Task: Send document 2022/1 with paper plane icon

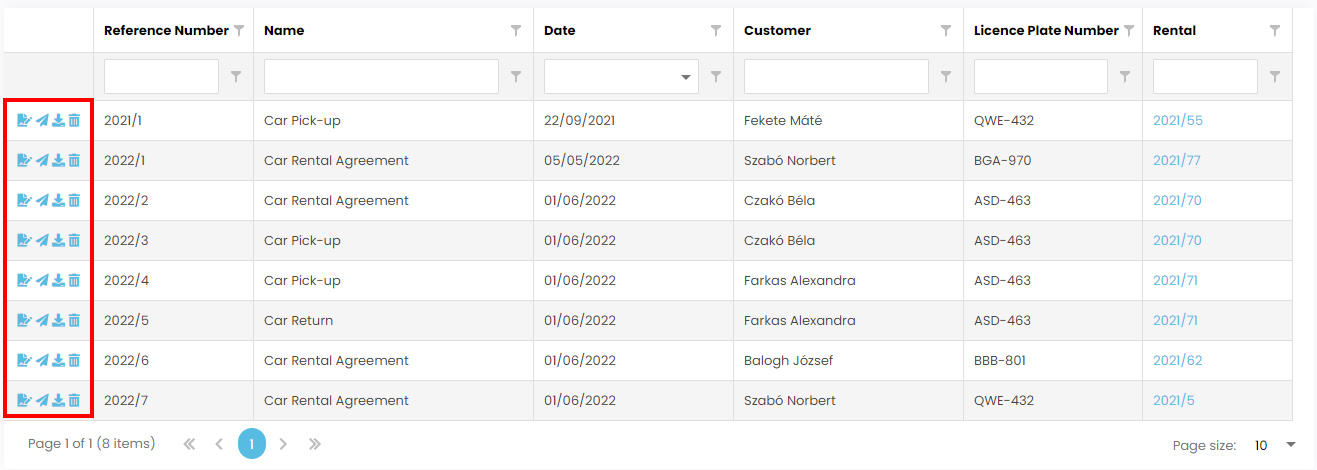Action: pos(42,161)
